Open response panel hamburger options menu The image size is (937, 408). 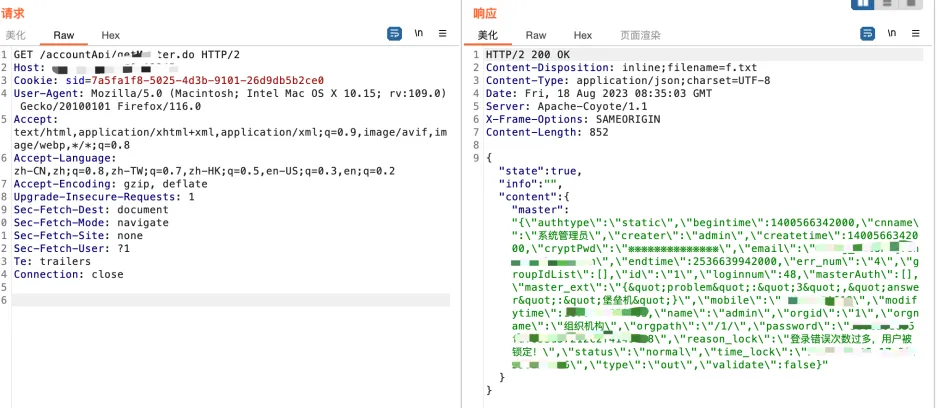pyautogui.click(x=915, y=34)
